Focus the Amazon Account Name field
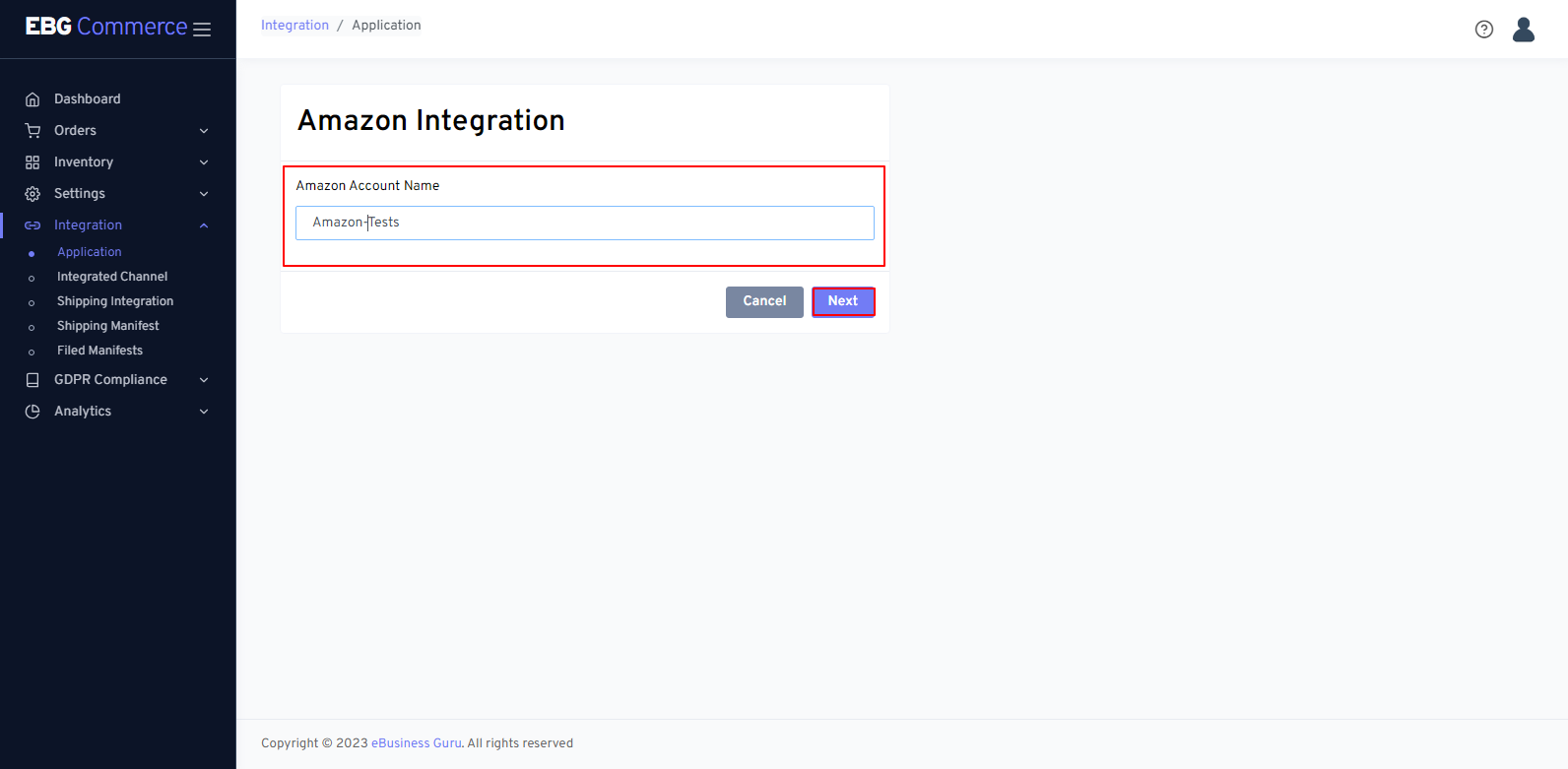 tap(584, 223)
